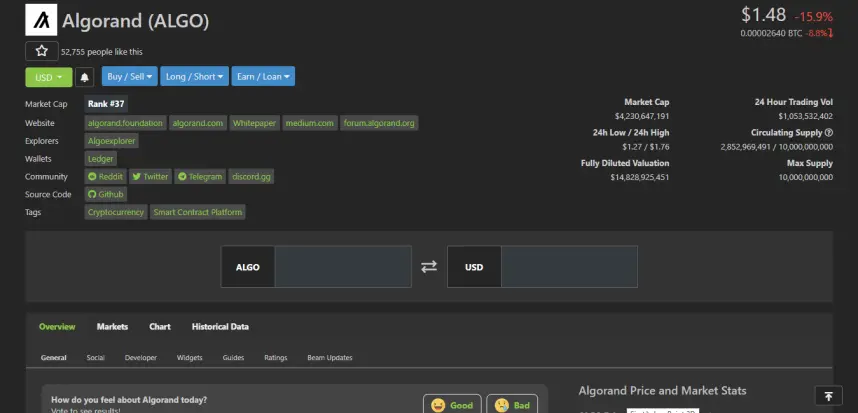Click the USD amount input field
858x413 pixels.
coord(569,266)
